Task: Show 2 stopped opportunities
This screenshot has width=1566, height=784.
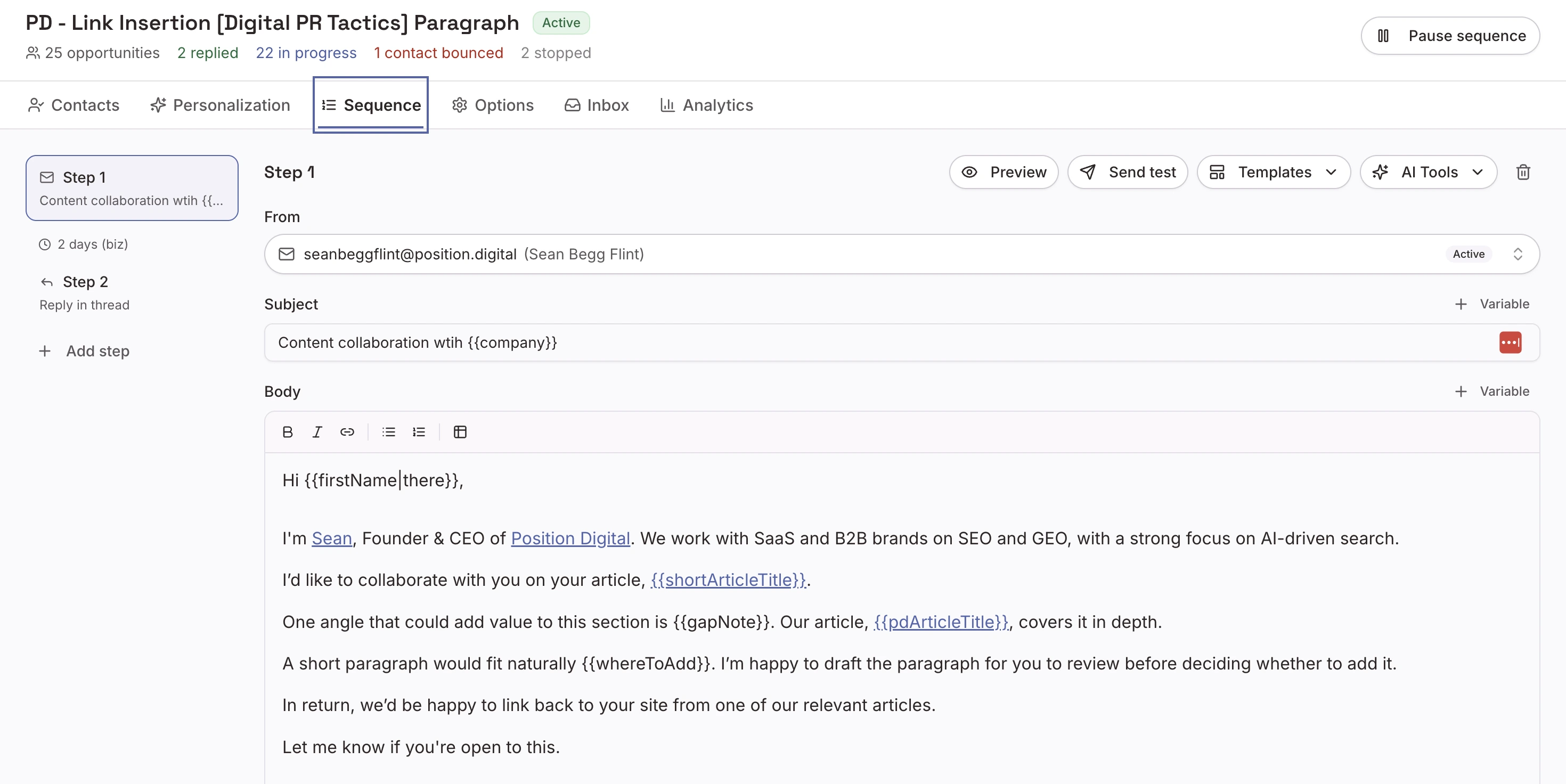Action: tap(556, 53)
